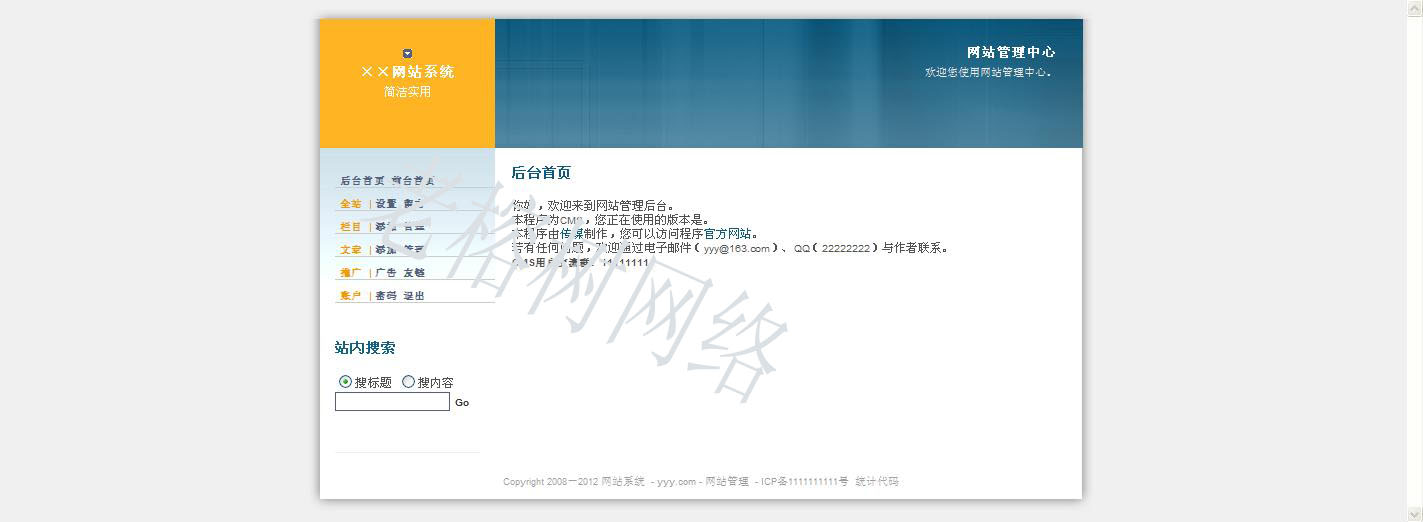Follow the 传媒 link in welcome text

tap(572, 234)
